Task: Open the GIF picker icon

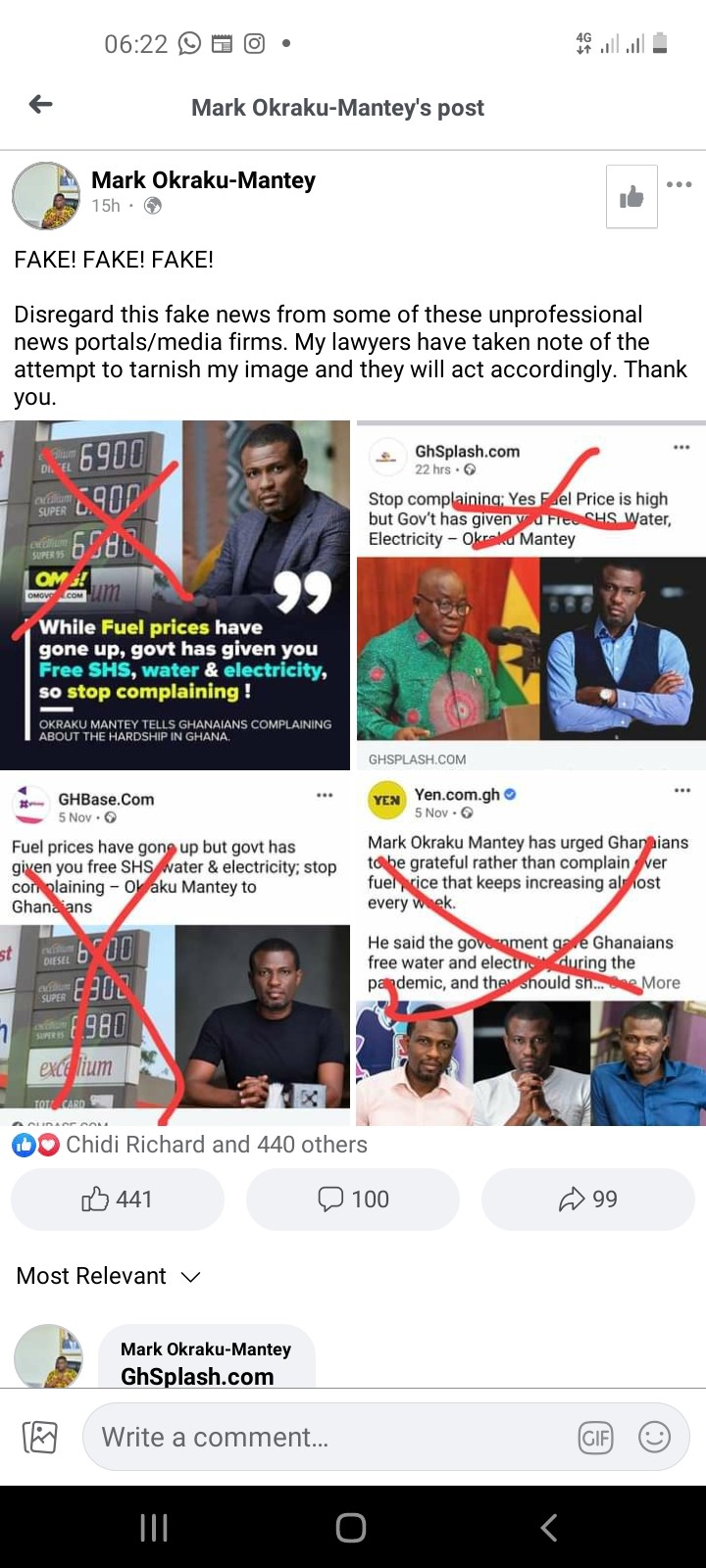Action: point(595,1438)
